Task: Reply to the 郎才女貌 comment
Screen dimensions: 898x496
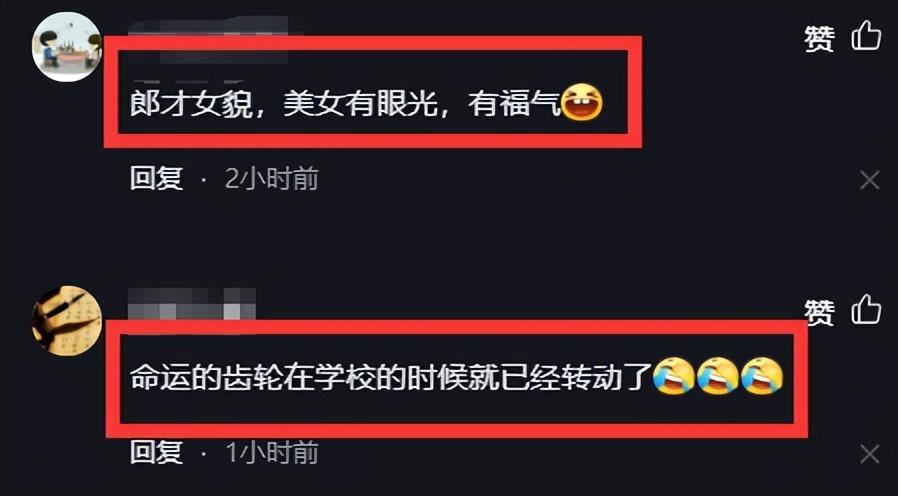Action: (x=156, y=179)
